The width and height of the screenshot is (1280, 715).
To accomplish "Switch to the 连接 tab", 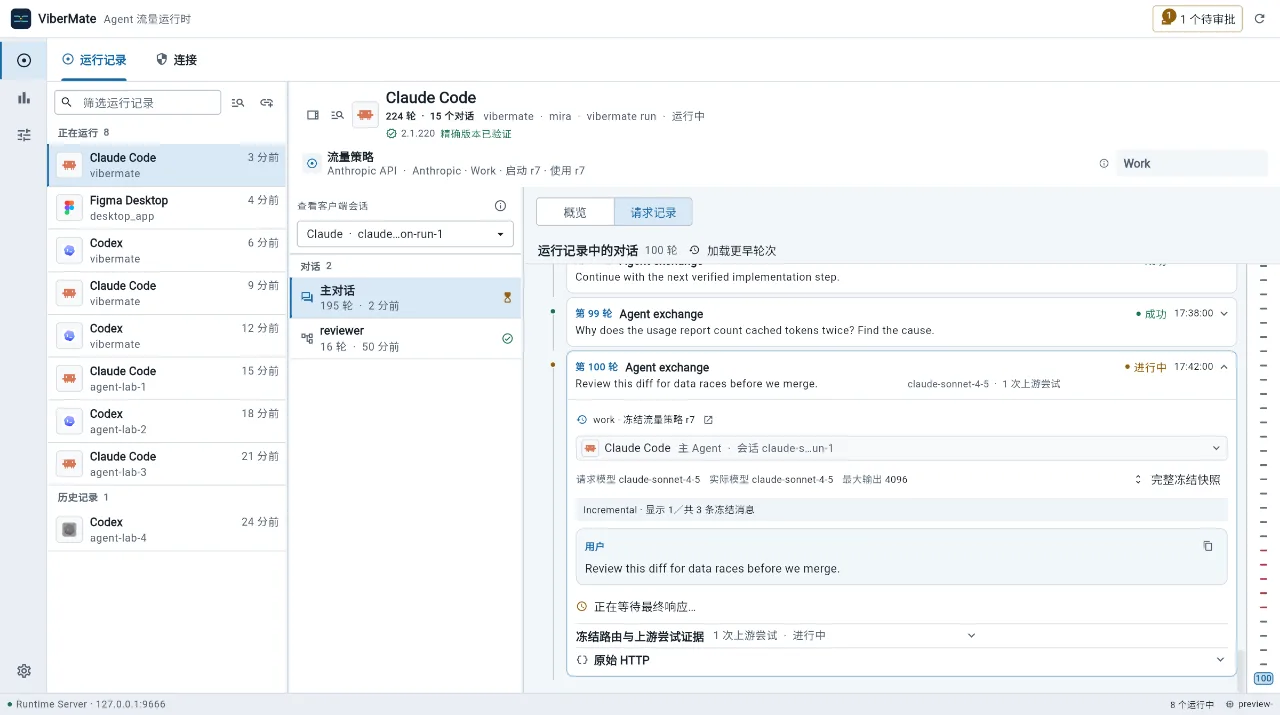I will tap(177, 60).
